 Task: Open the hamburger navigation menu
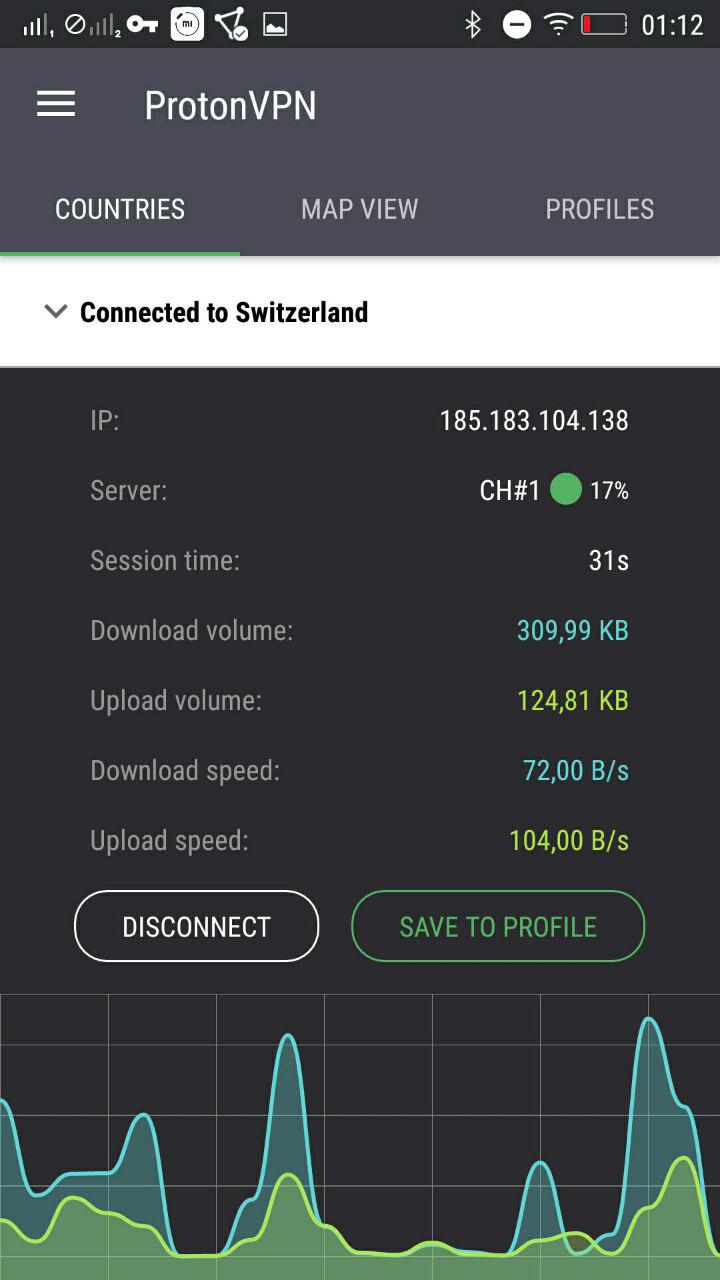[56, 104]
